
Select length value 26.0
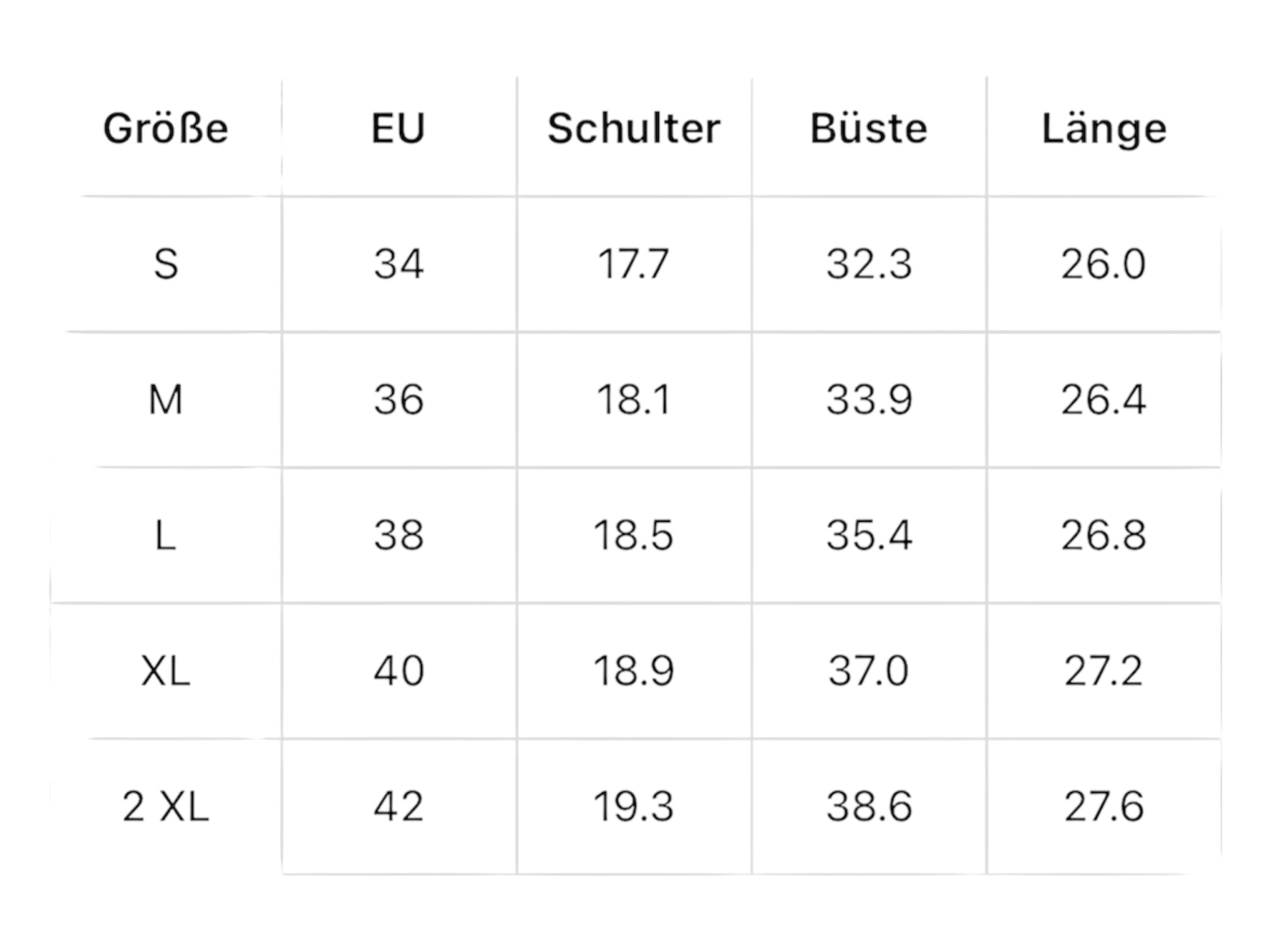click(1104, 264)
